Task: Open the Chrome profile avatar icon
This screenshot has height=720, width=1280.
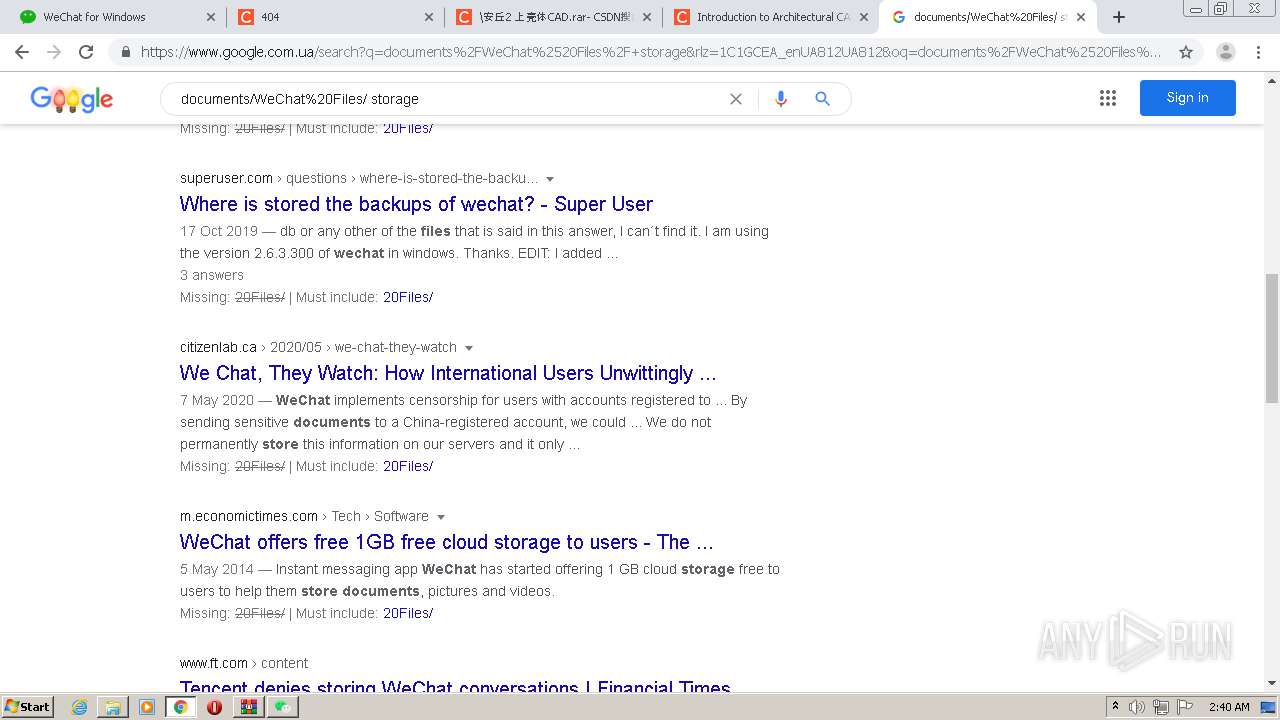Action: pyautogui.click(x=1226, y=52)
